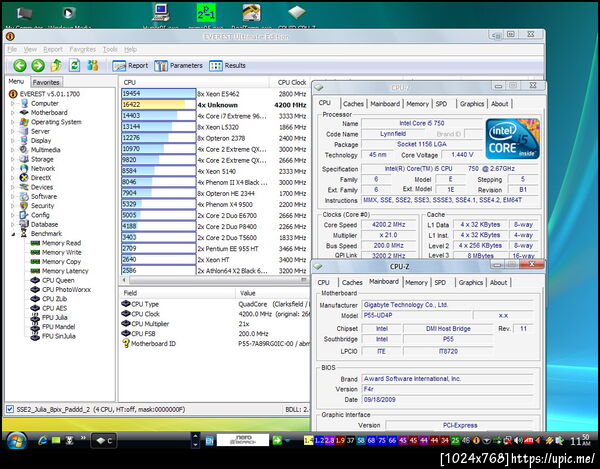Select the Memory Read benchmark item

(x=61, y=243)
